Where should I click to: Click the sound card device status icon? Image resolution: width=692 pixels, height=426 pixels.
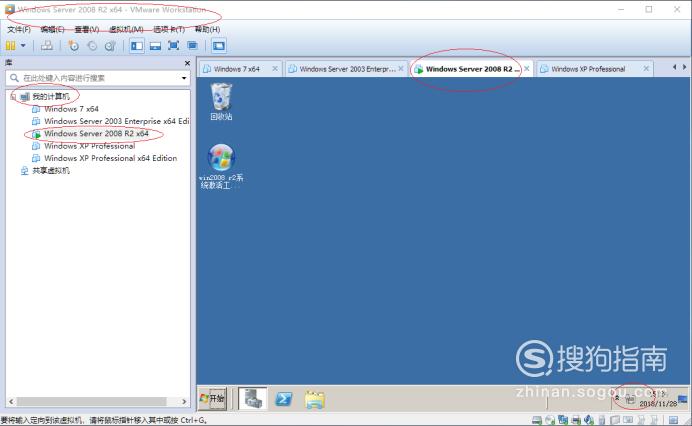589,420
